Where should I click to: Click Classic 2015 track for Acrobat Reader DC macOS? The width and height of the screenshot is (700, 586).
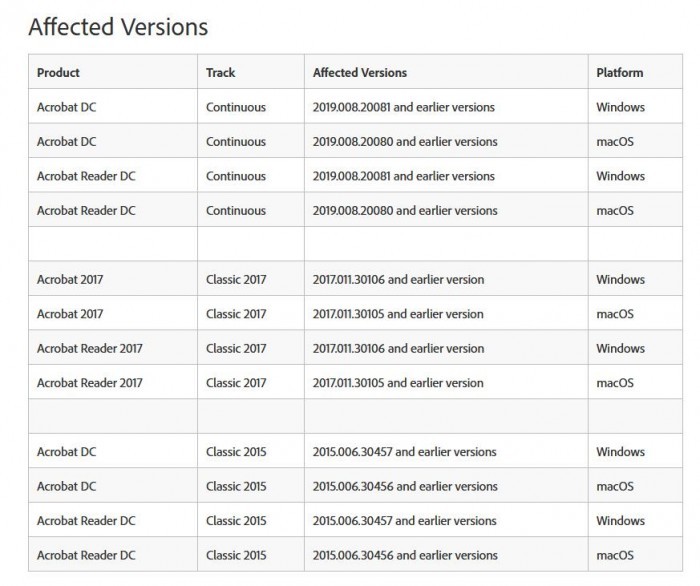point(236,555)
